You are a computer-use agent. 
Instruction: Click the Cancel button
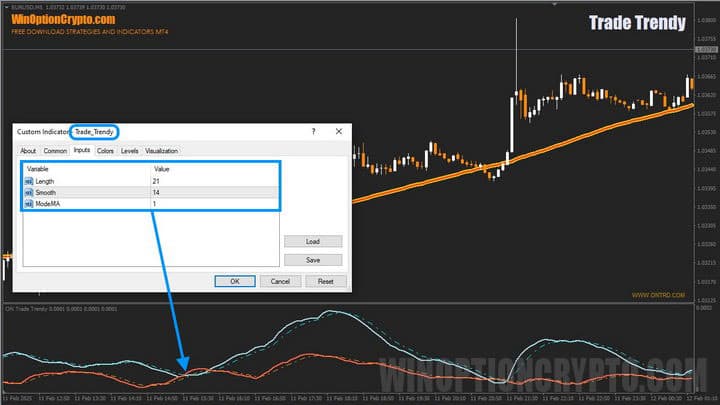click(280, 281)
